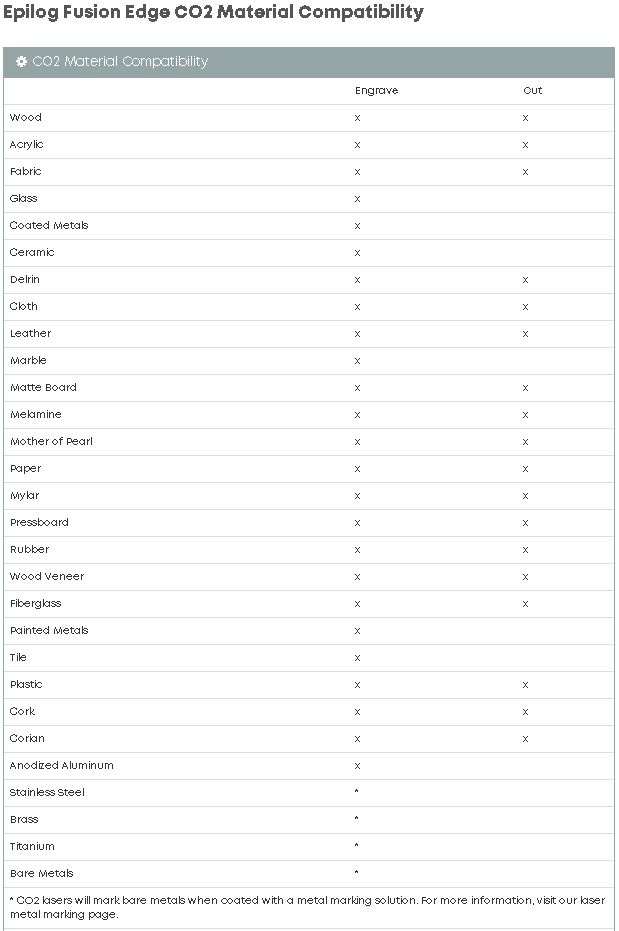Click Engrave X for Anodized Aluminum
The image size is (619, 931).
[357, 766]
